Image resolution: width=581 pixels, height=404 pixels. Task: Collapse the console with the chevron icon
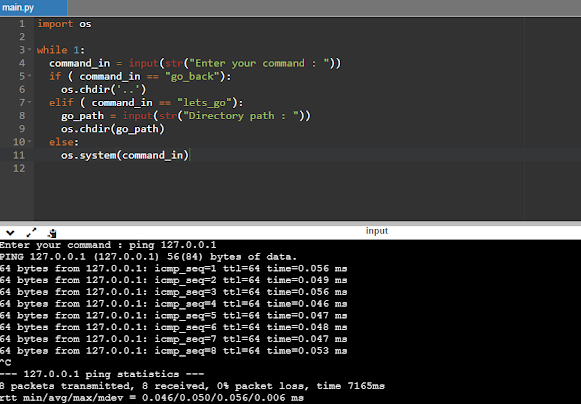click(10, 233)
